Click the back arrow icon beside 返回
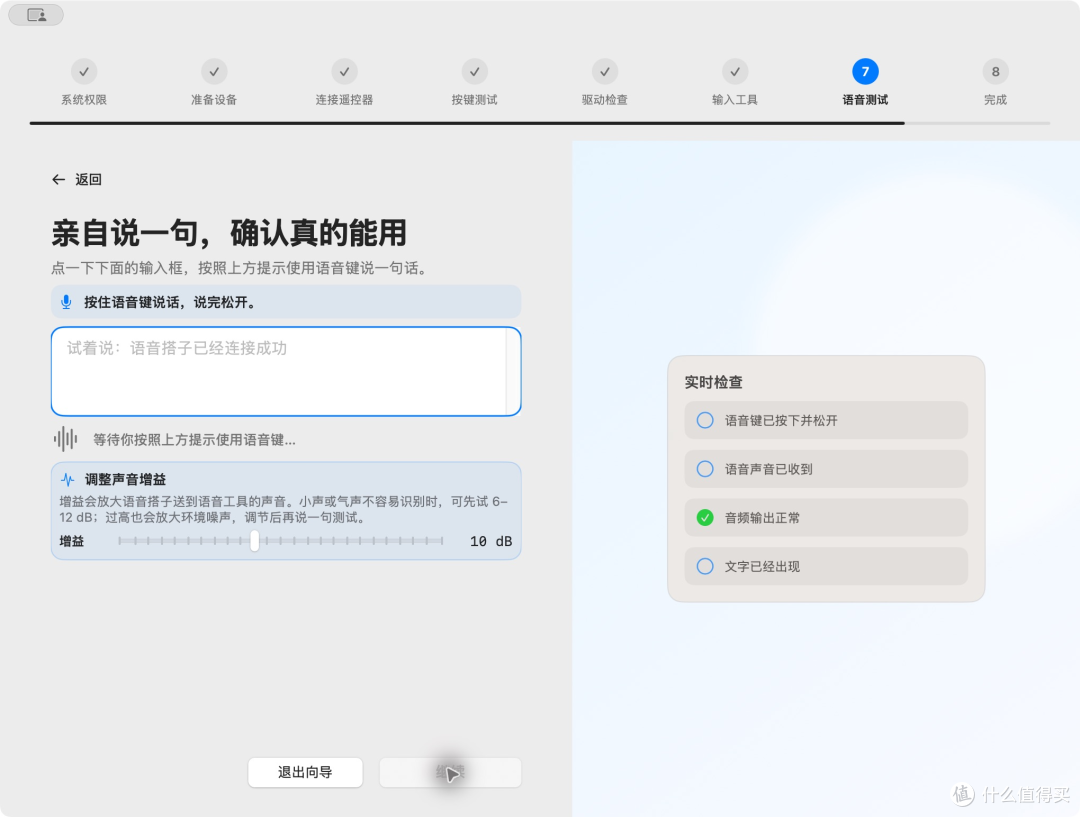Viewport: 1080px width, 817px height. [x=59, y=180]
